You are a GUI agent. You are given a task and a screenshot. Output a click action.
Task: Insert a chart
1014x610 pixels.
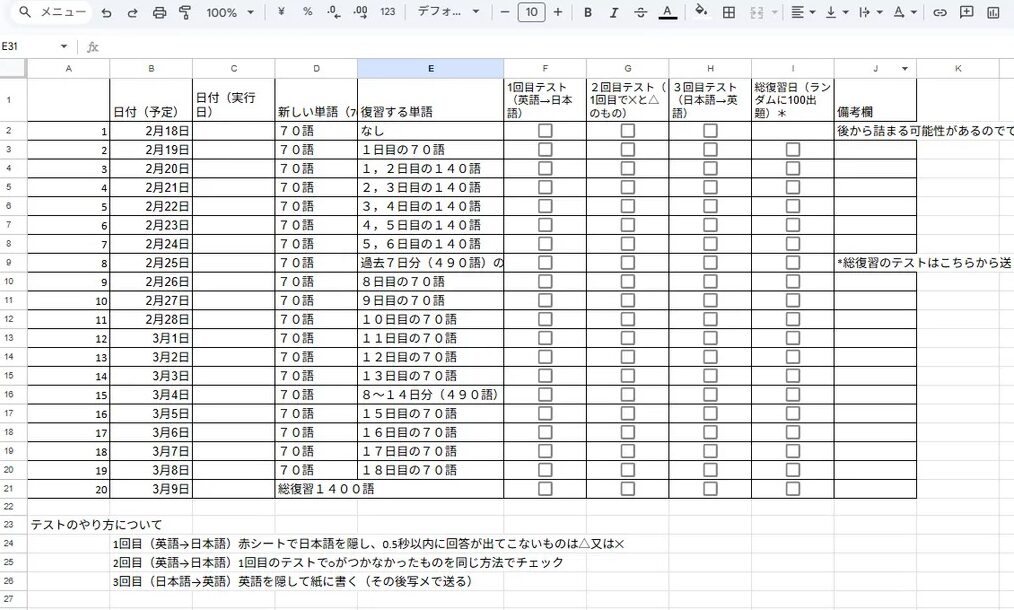pyautogui.click(x=993, y=12)
